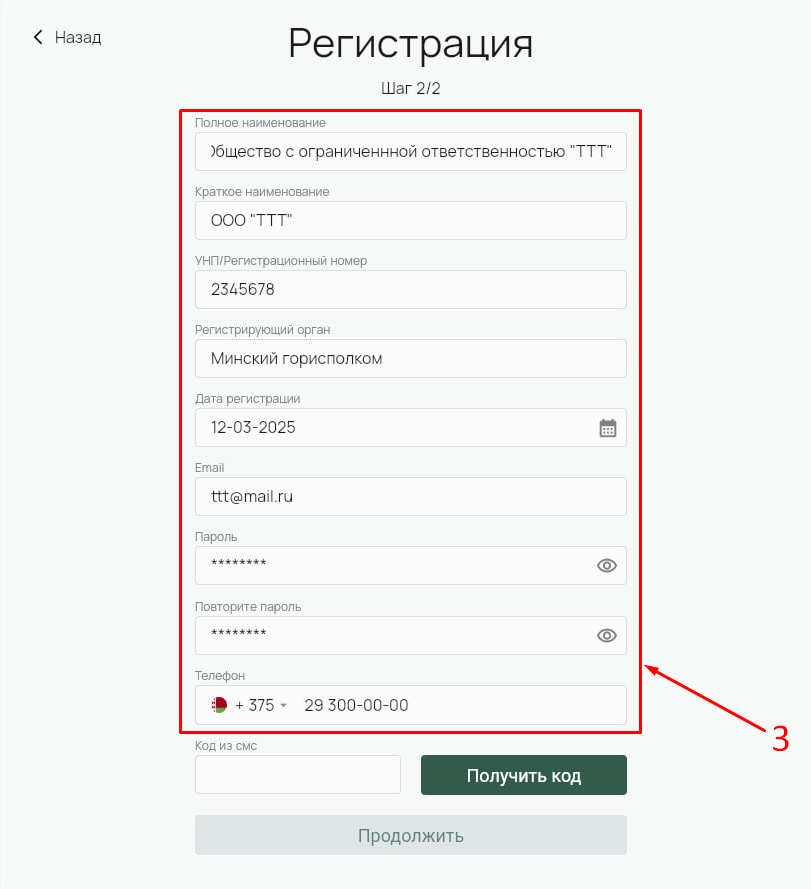
Task: Click the Email input with ttt@mail.ru
Action: 411,497
